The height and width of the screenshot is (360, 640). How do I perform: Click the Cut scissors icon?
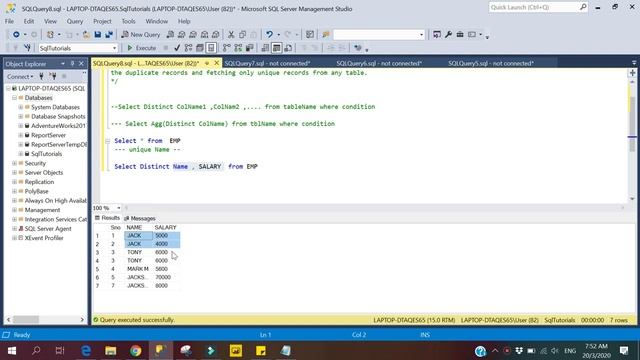click(231, 35)
